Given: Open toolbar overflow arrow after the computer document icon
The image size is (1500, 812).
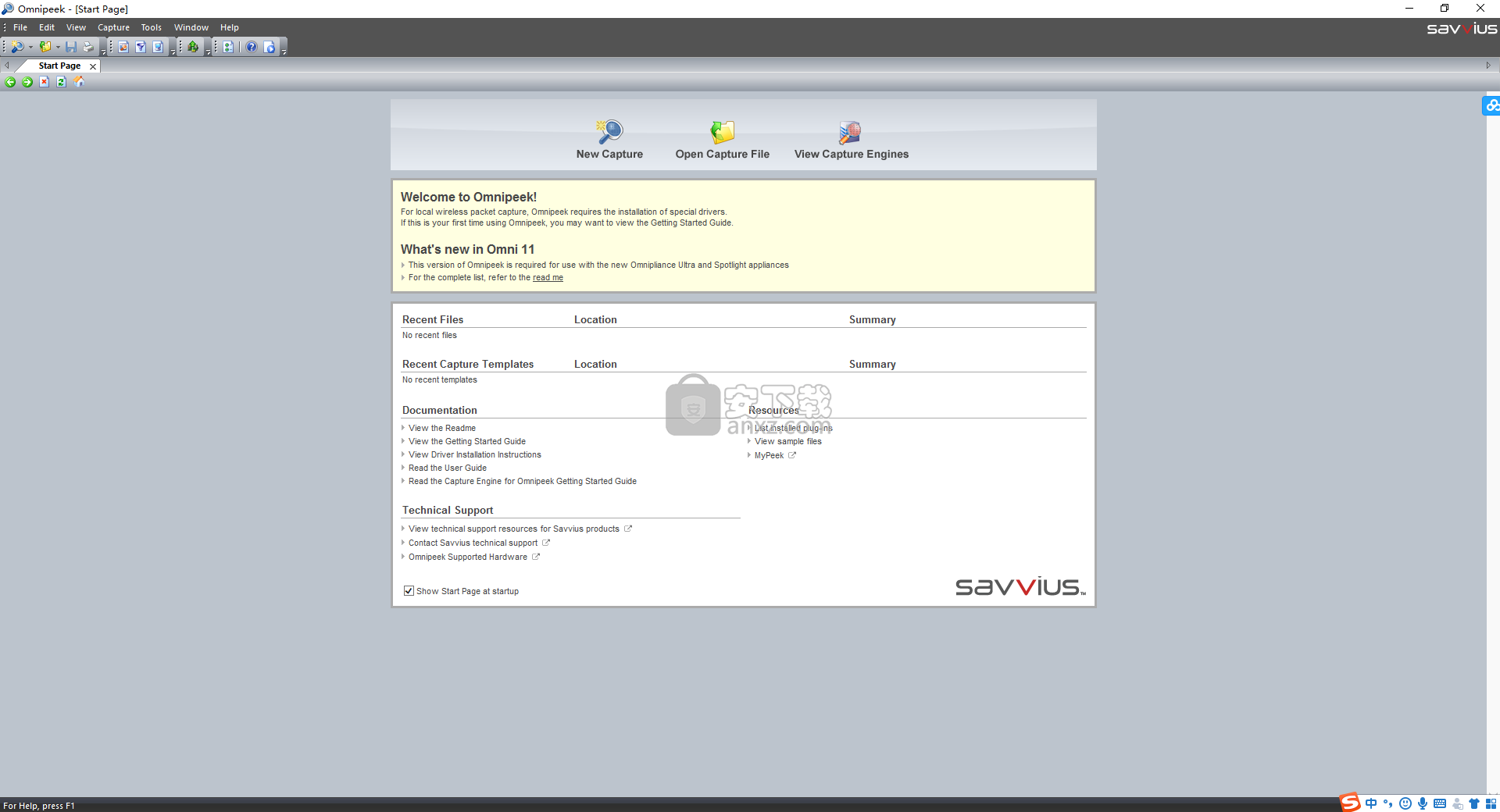Looking at the screenshot, I should click(173, 50).
